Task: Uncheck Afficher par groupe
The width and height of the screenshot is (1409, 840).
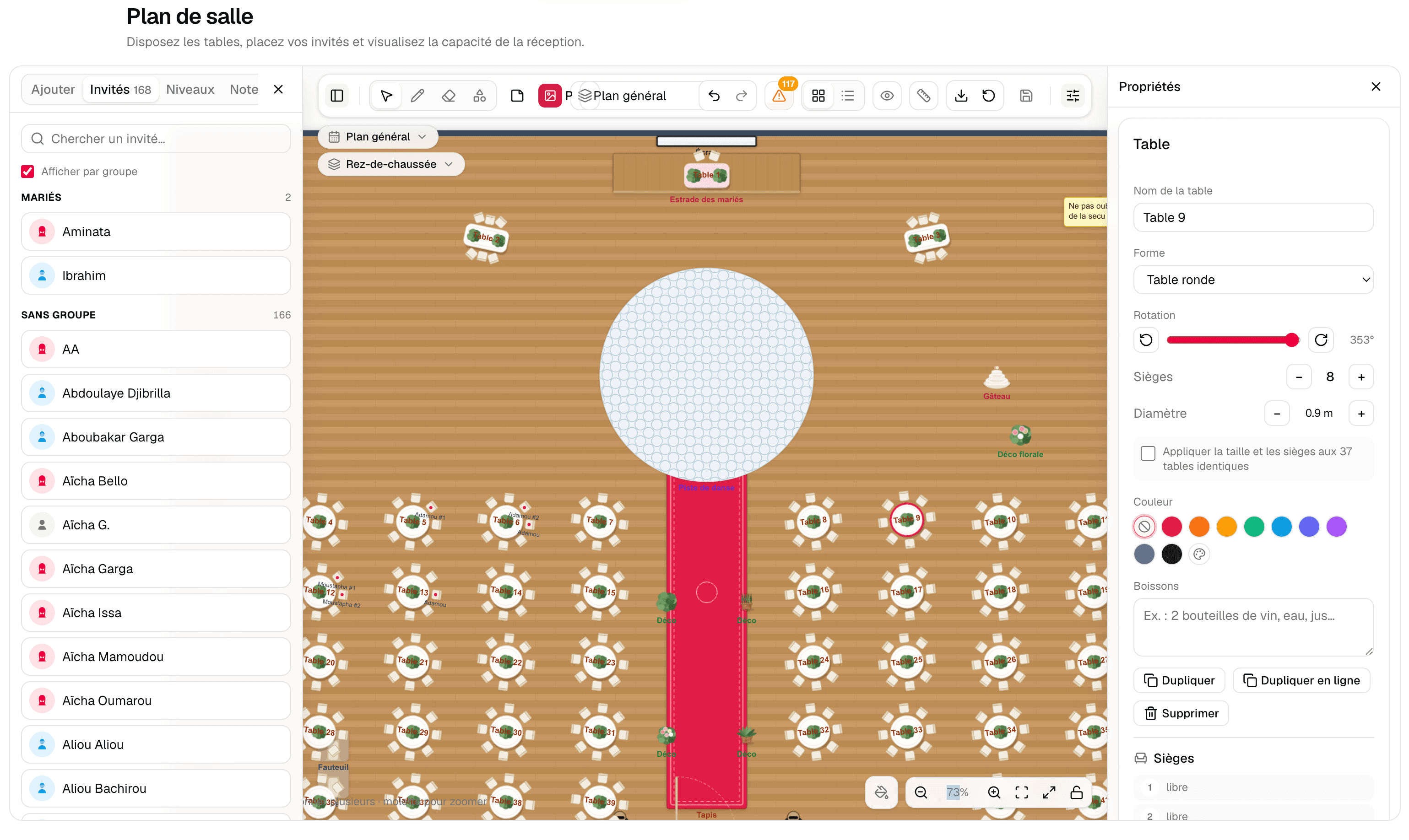Action: coord(27,172)
